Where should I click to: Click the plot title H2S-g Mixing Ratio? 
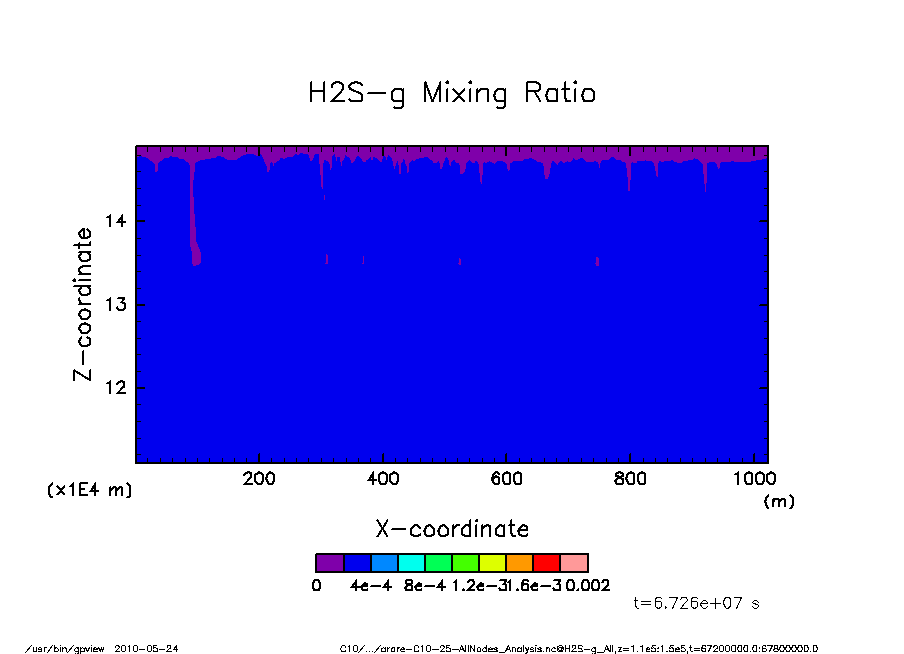click(451, 94)
